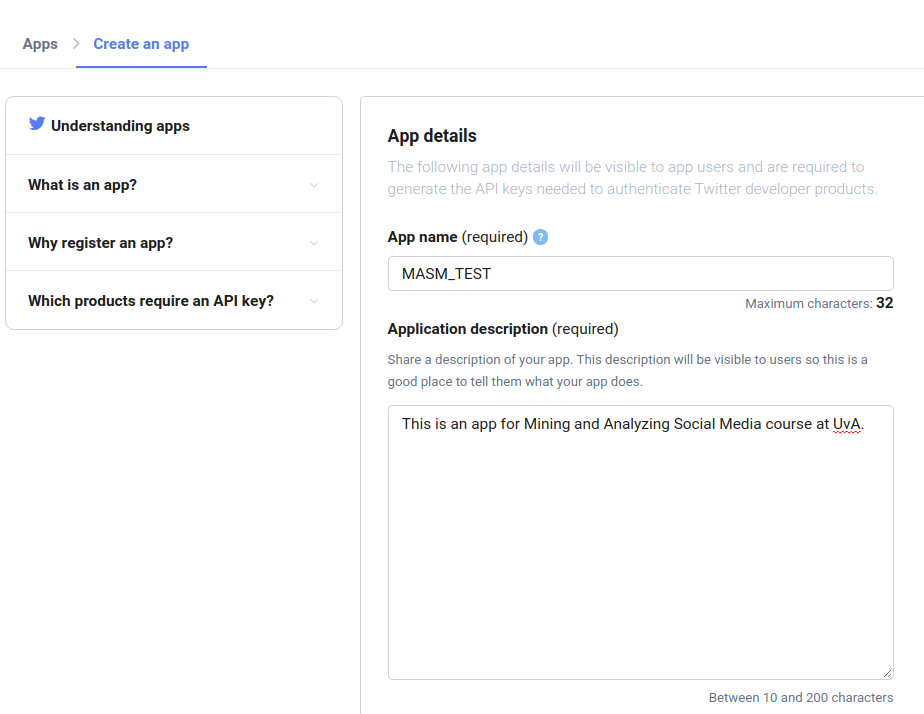This screenshot has width=924, height=714.
Task: Click the 'The following app details' intro paragraph
Action: click(632, 178)
